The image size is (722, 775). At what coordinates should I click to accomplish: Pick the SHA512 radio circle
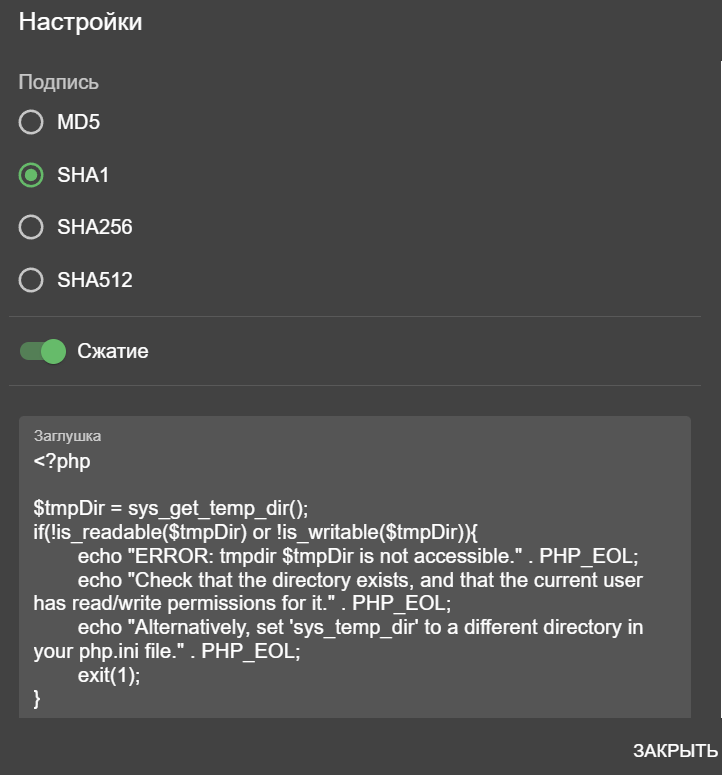pyautogui.click(x=31, y=280)
